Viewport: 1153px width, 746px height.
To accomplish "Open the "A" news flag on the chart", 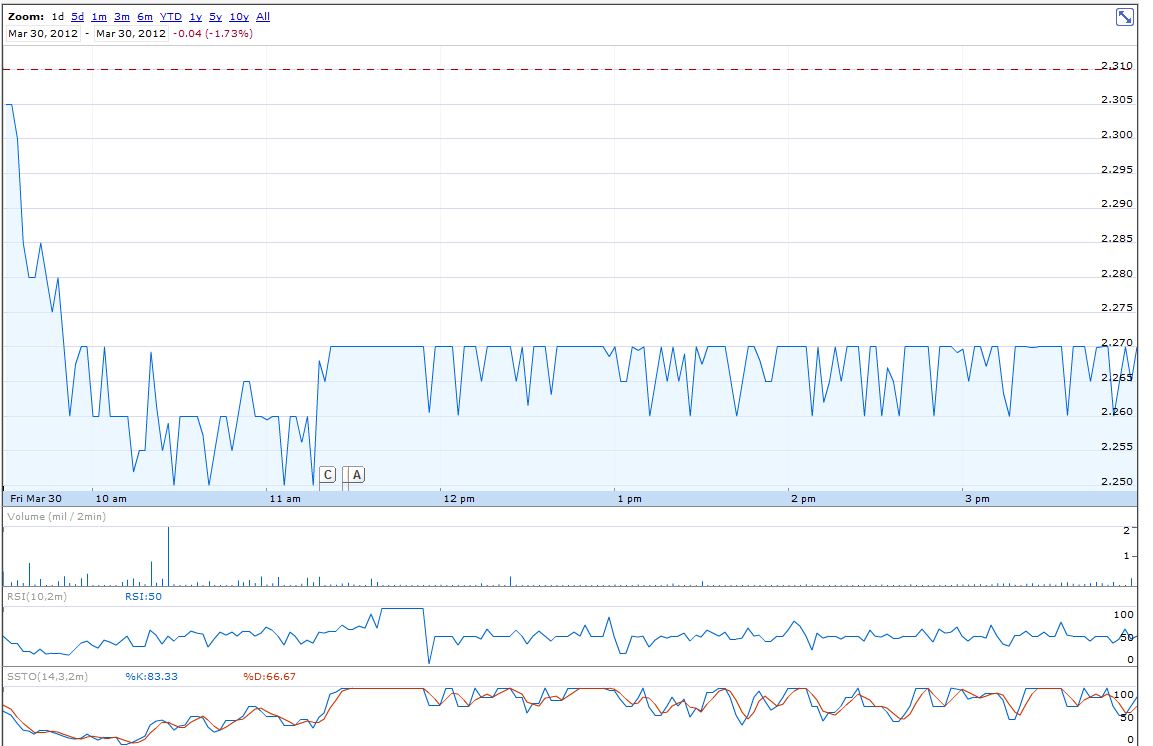I will (x=355, y=474).
